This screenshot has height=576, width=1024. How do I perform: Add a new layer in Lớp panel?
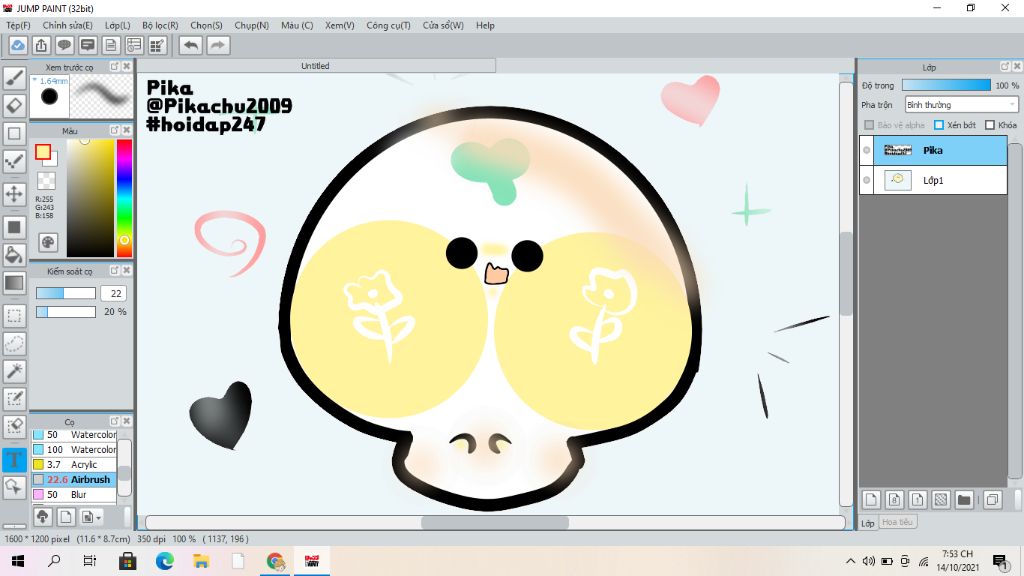click(871, 500)
